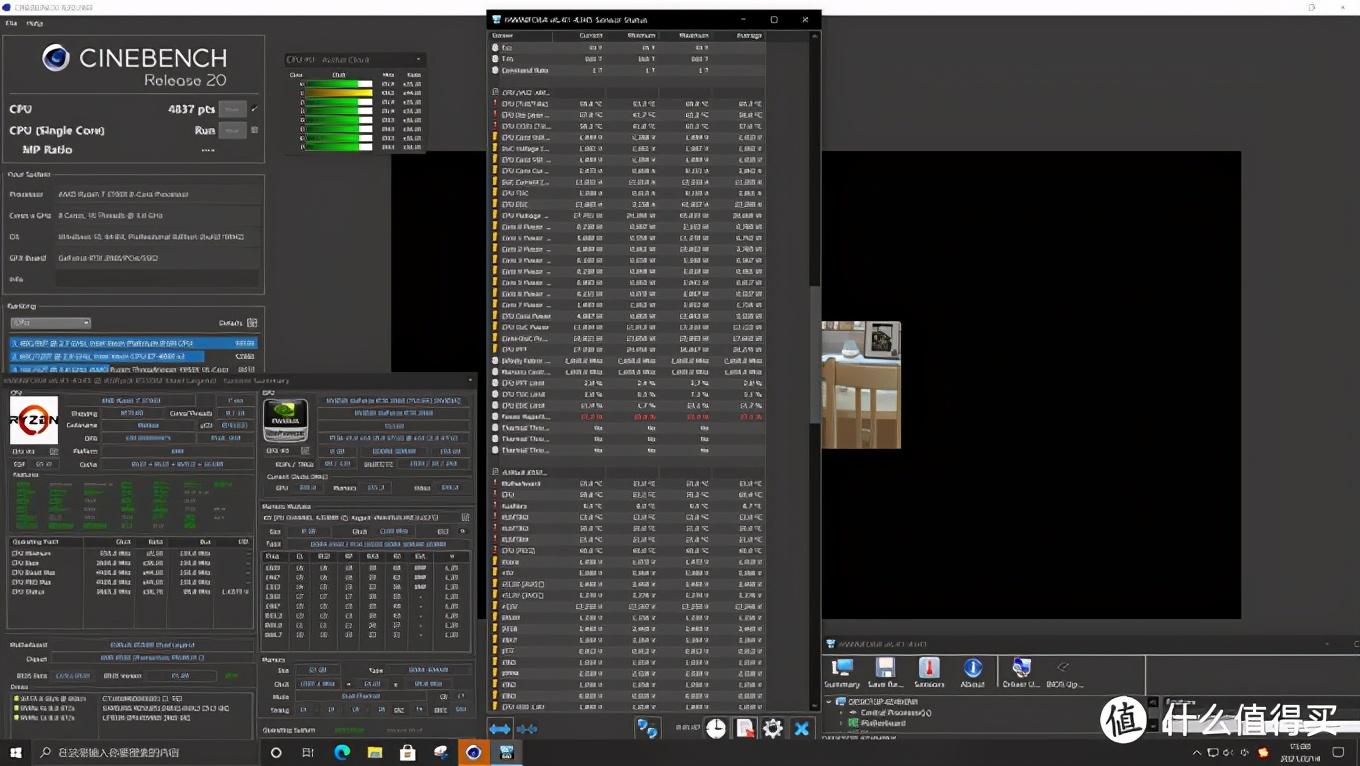Open the Ranking CPU dropdown in Cinebench
This screenshot has height=766, width=1360.
pos(51,323)
